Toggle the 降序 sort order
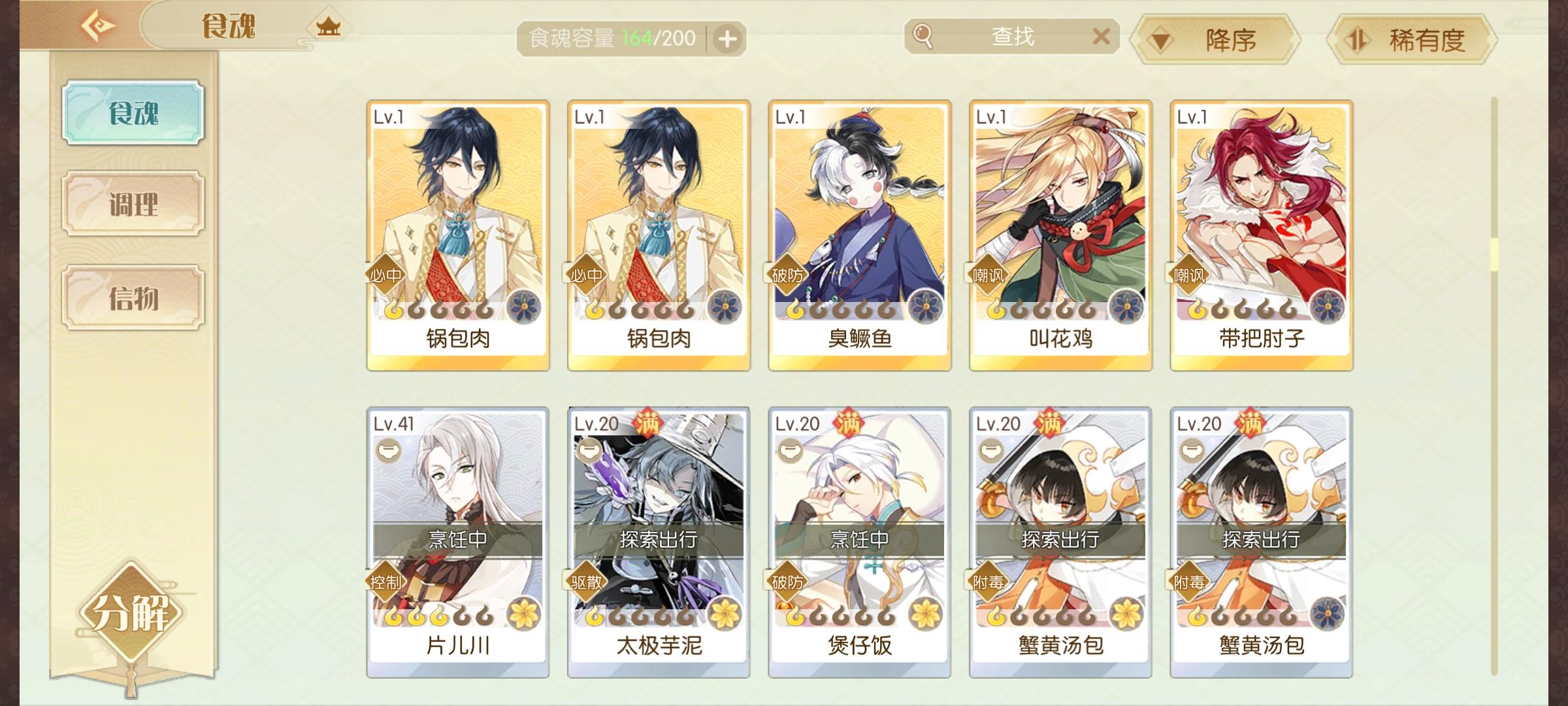This screenshot has width=1568, height=706. [1217, 40]
